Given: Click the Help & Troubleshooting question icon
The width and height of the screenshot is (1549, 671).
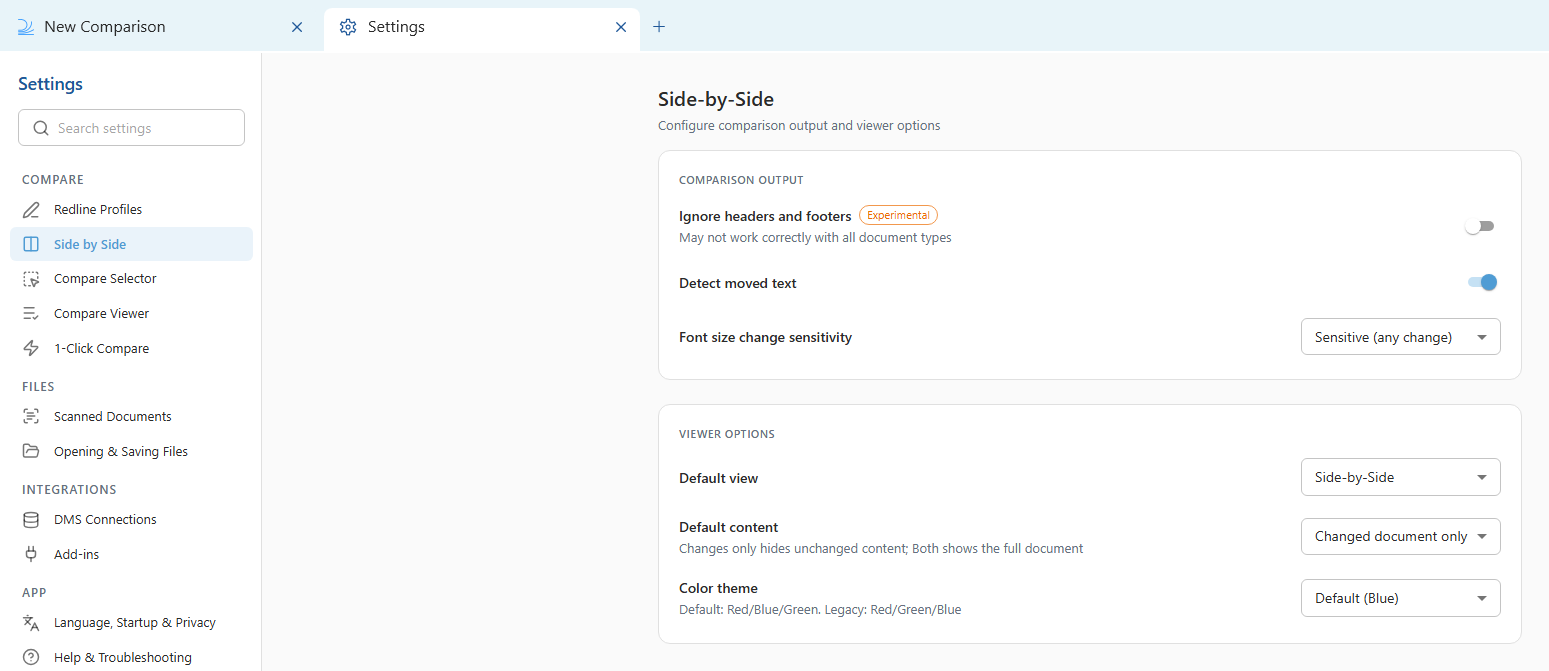Looking at the screenshot, I should (32, 657).
